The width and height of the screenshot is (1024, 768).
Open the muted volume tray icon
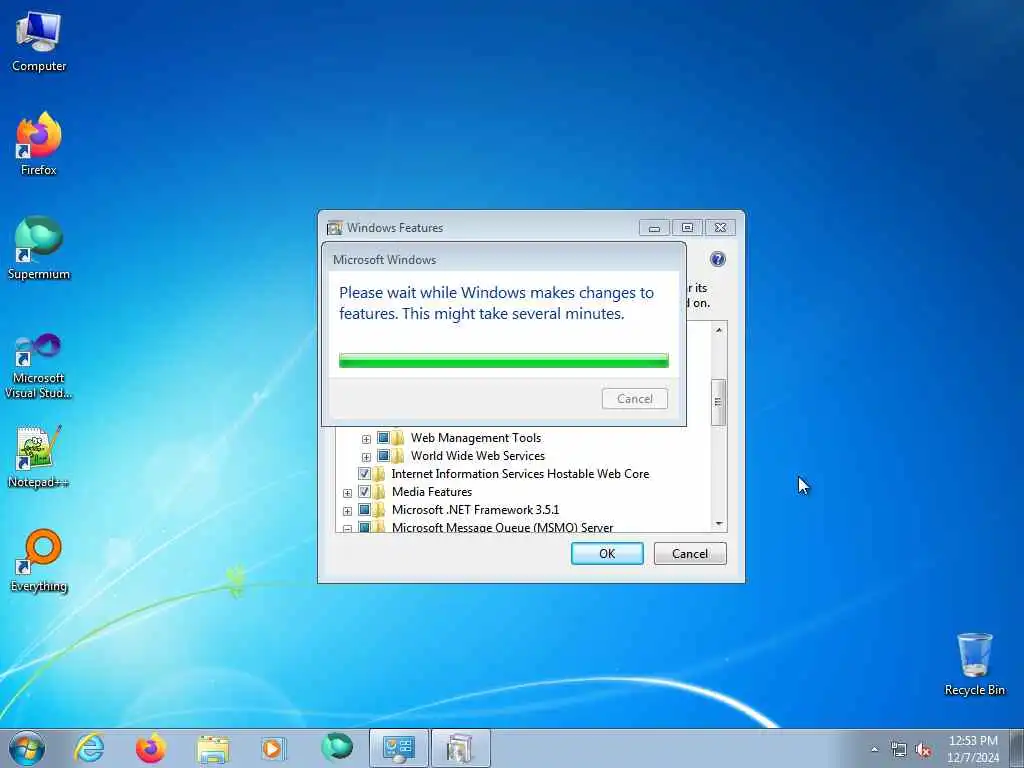[923, 750]
